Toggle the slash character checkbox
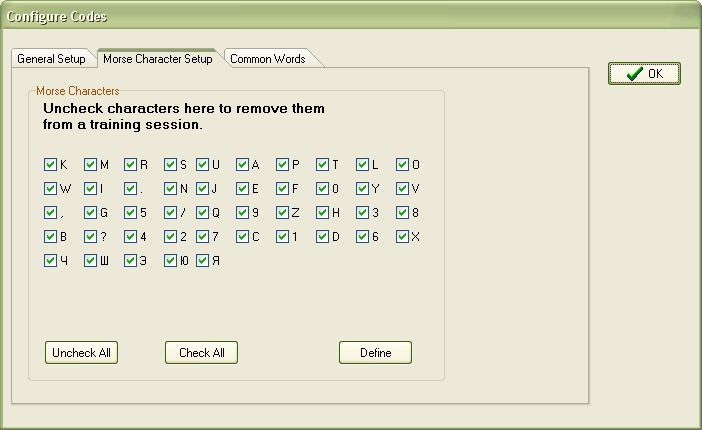Screen dimensions: 702x430 pos(171,212)
